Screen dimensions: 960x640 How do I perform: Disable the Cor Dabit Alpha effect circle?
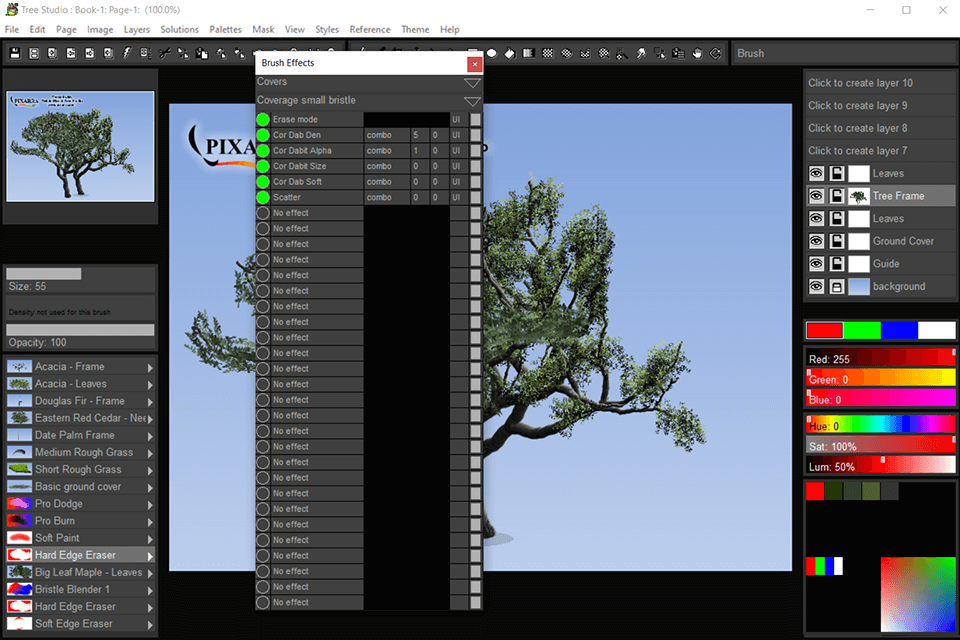tap(263, 151)
